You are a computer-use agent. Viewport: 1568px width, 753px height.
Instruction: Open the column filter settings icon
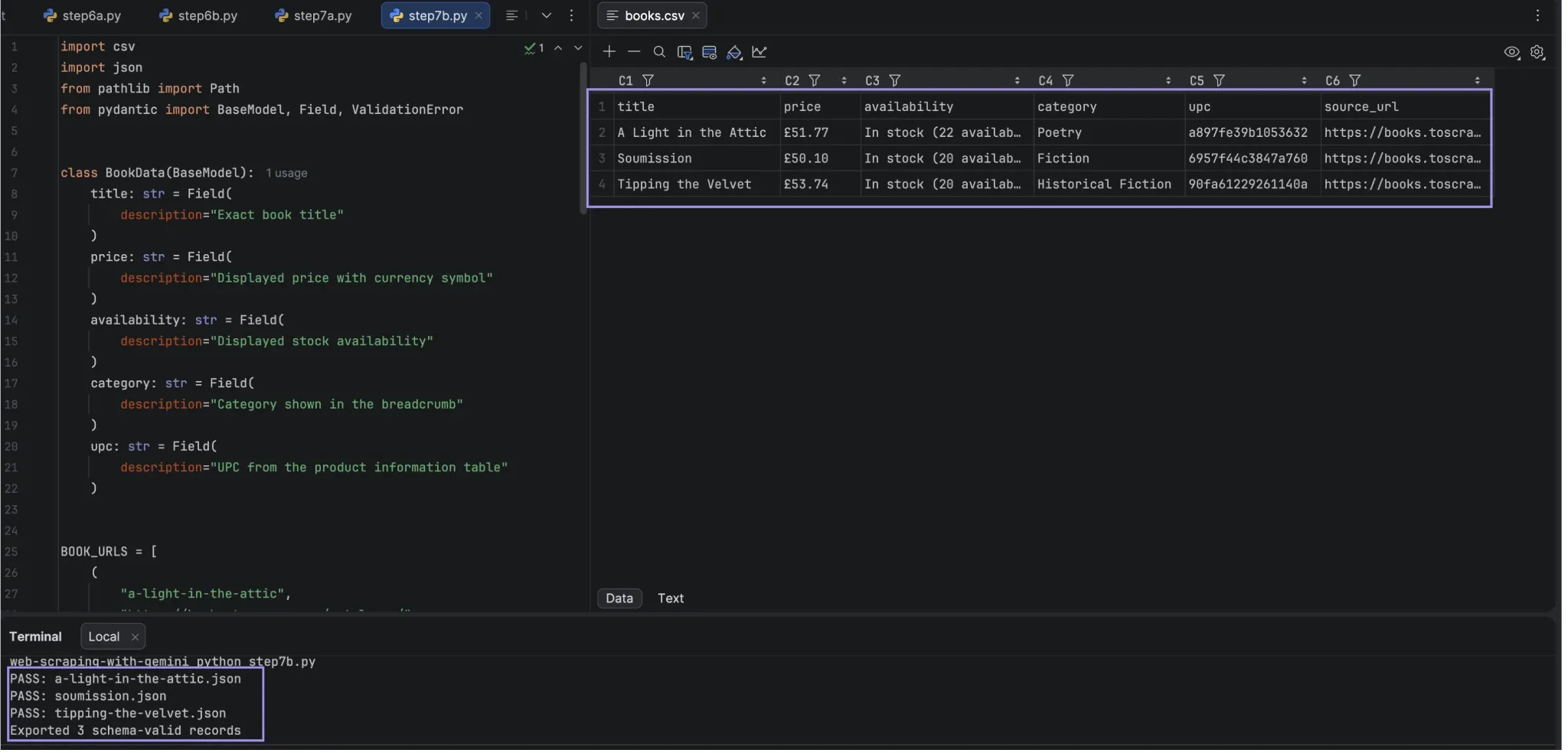tap(684, 52)
